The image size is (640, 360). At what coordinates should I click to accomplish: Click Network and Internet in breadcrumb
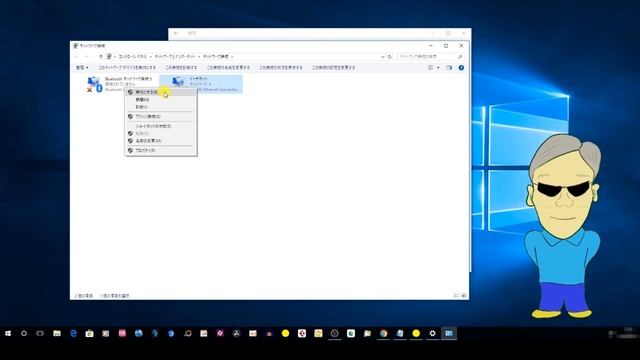point(175,56)
